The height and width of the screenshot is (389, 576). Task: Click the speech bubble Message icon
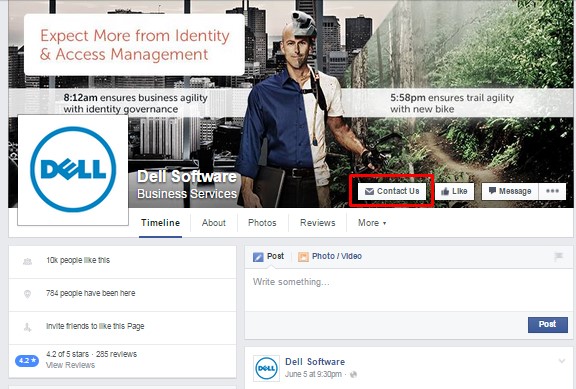(x=492, y=191)
